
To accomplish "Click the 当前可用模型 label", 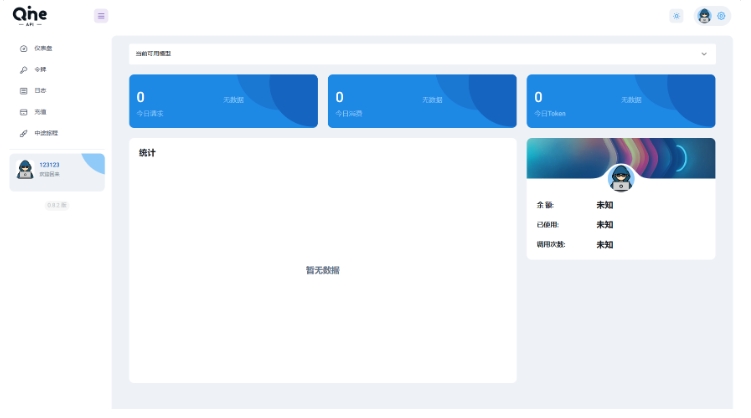I will click(153, 54).
